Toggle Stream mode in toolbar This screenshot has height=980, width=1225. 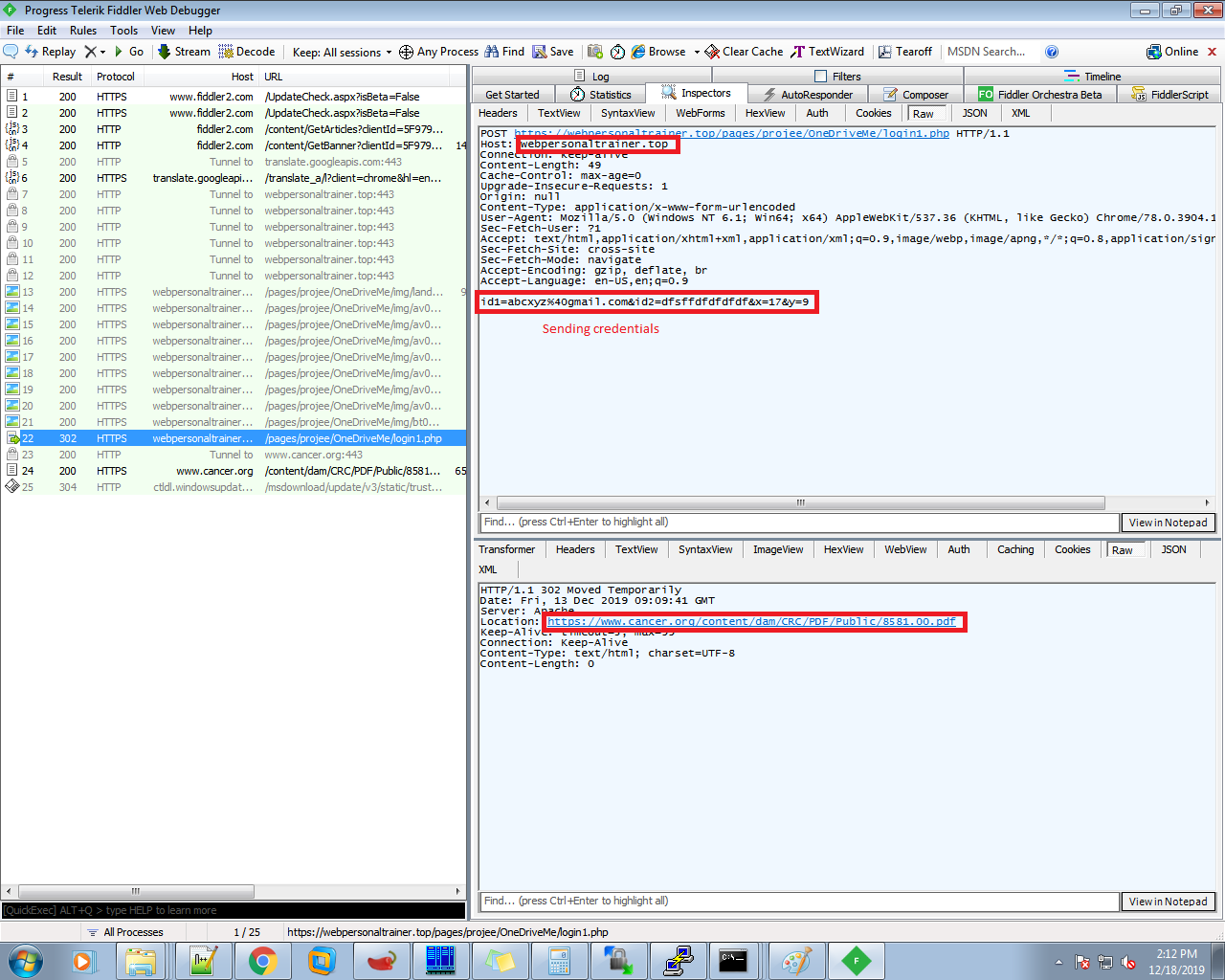tap(184, 52)
